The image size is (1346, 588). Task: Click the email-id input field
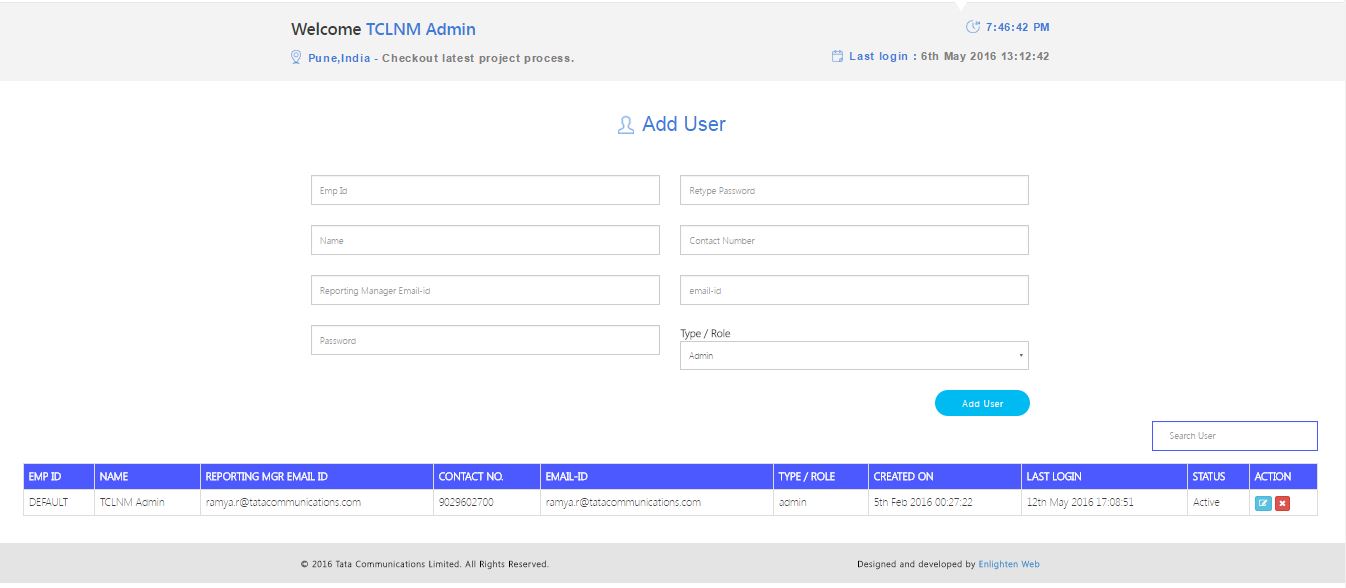[x=854, y=290]
